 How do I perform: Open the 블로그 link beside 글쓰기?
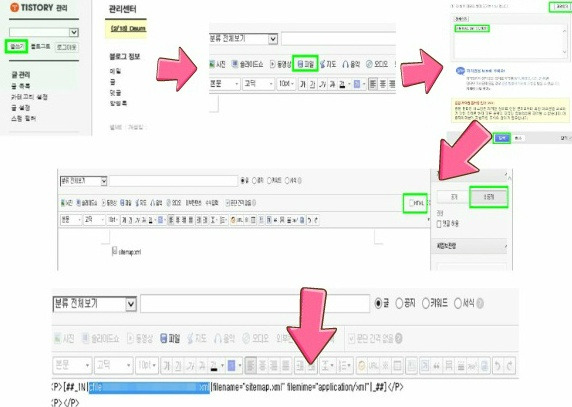pos(40,47)
